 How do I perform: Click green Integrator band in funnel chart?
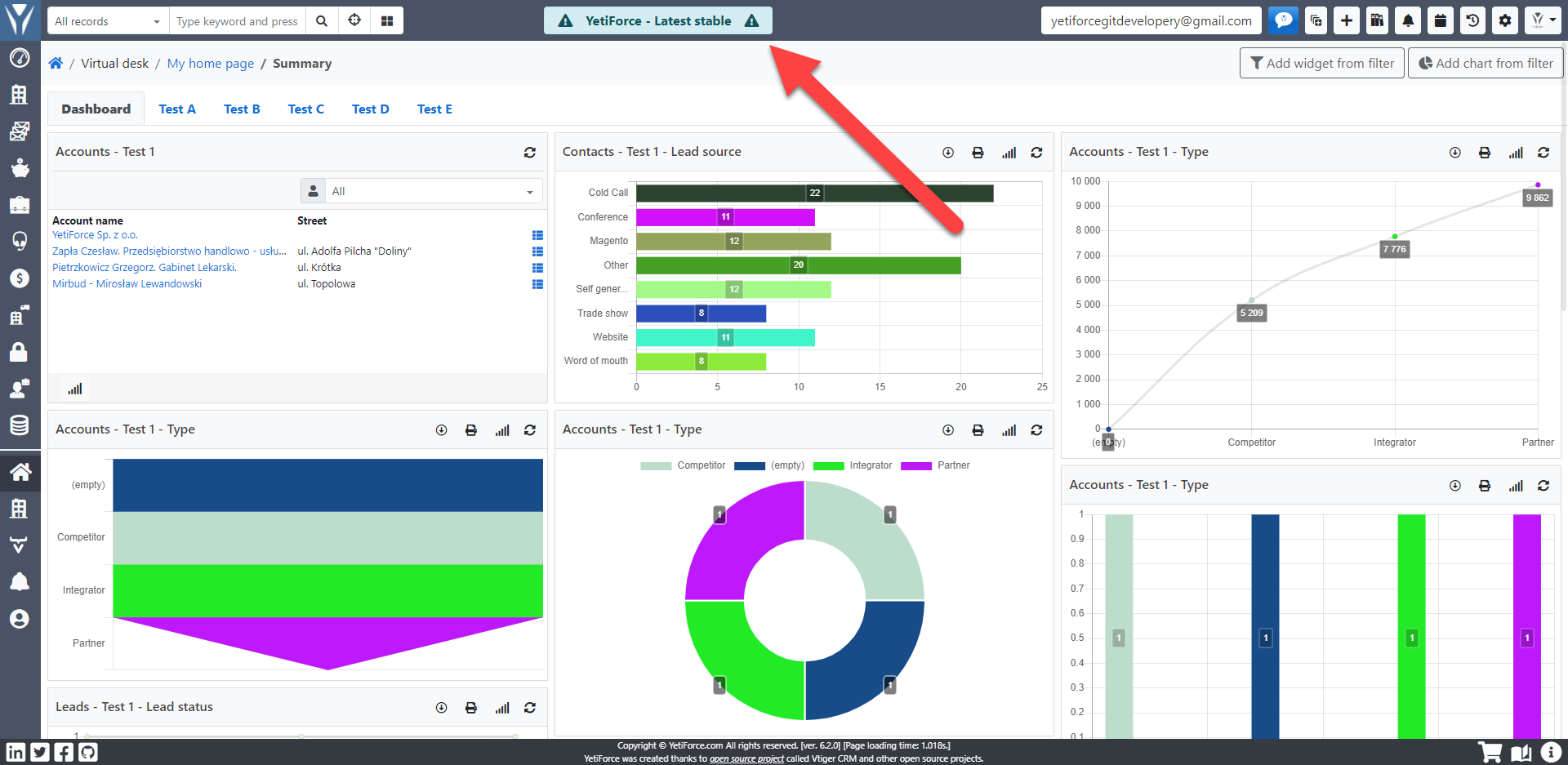pos(327,590)
